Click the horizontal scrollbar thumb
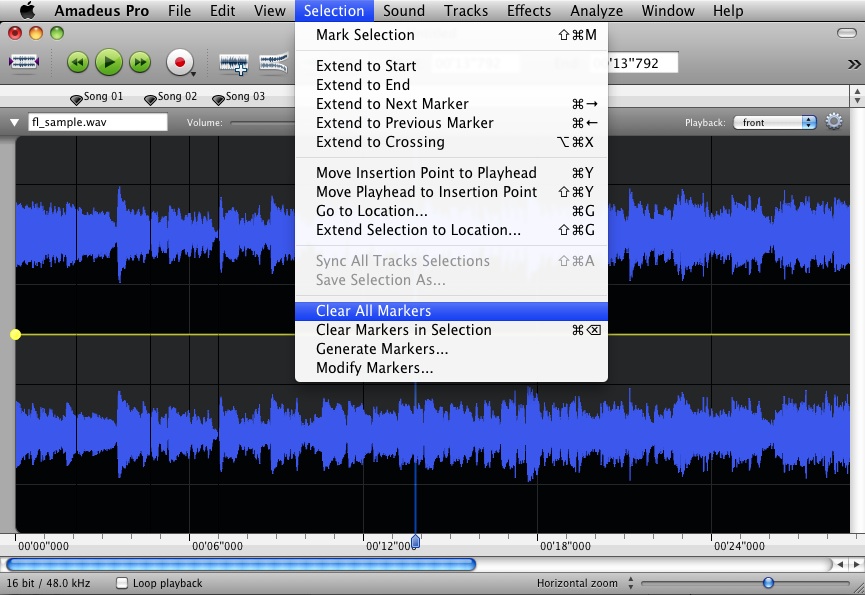 point(241,564)
